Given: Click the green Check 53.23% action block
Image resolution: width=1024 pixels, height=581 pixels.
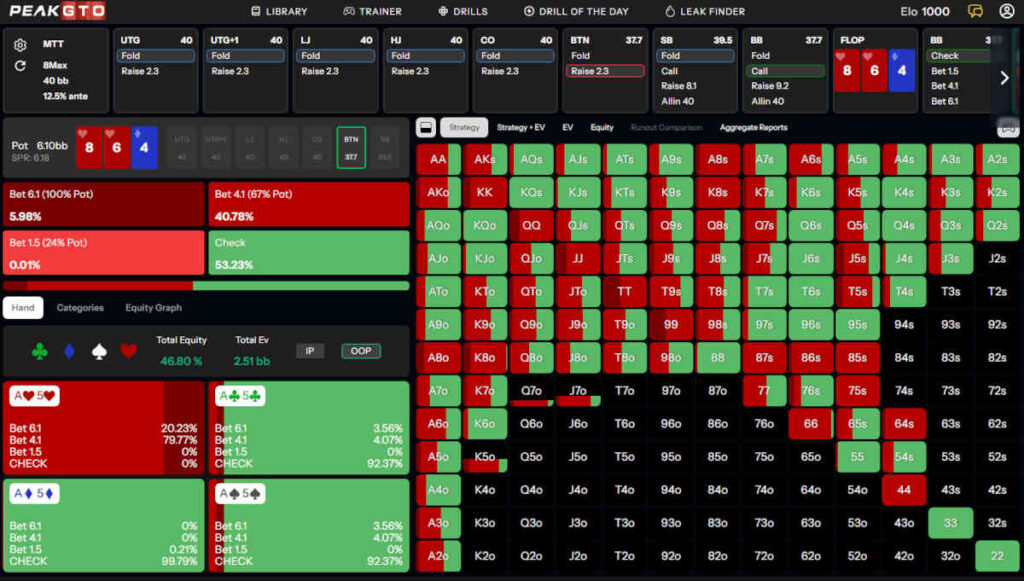Looking at the screenshot, I should (308, 254).
